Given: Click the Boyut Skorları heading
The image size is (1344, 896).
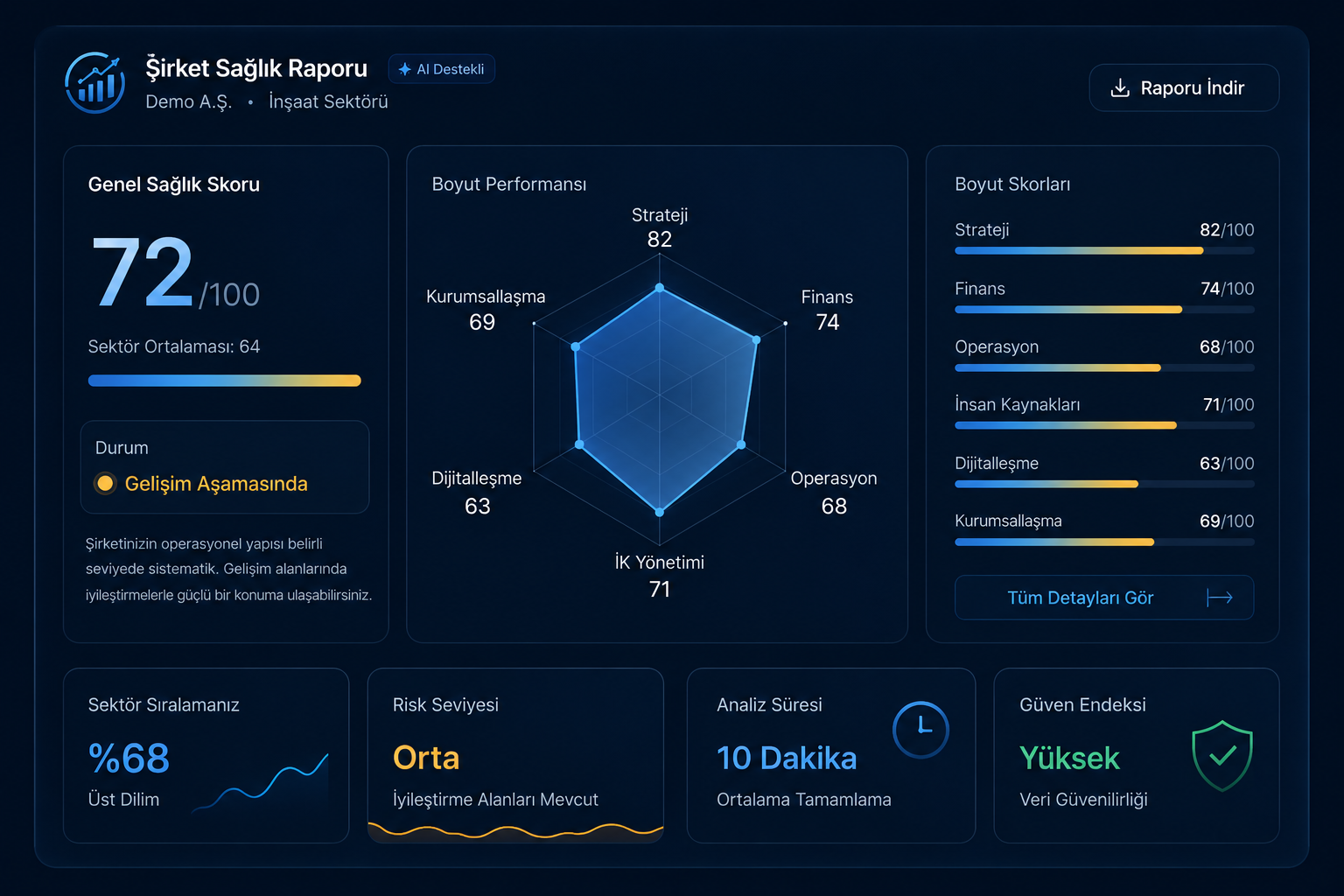Looking at the screenshot, I should pyautogui.click(x=1012, y=185).
